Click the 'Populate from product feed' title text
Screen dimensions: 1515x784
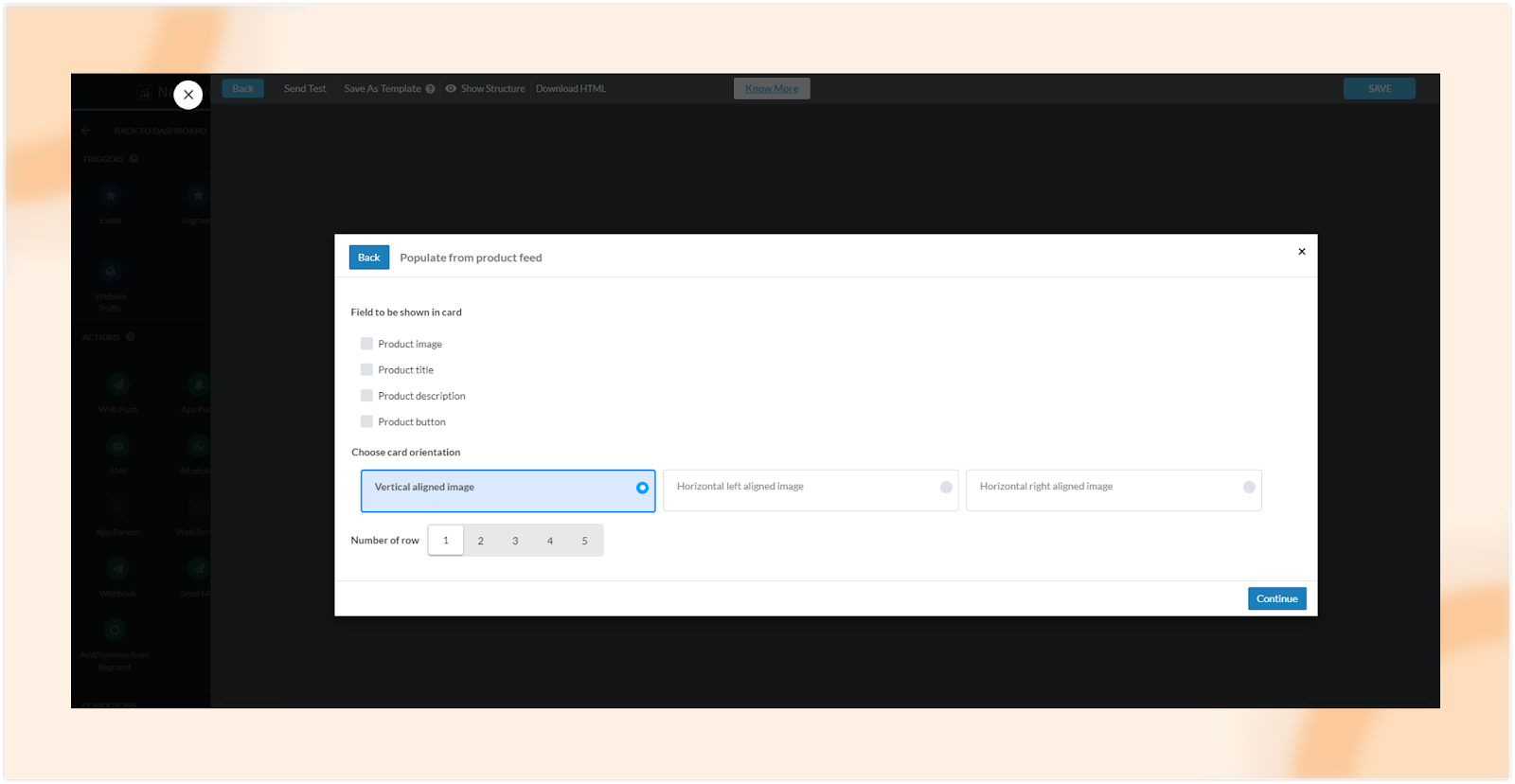(471, 258)
